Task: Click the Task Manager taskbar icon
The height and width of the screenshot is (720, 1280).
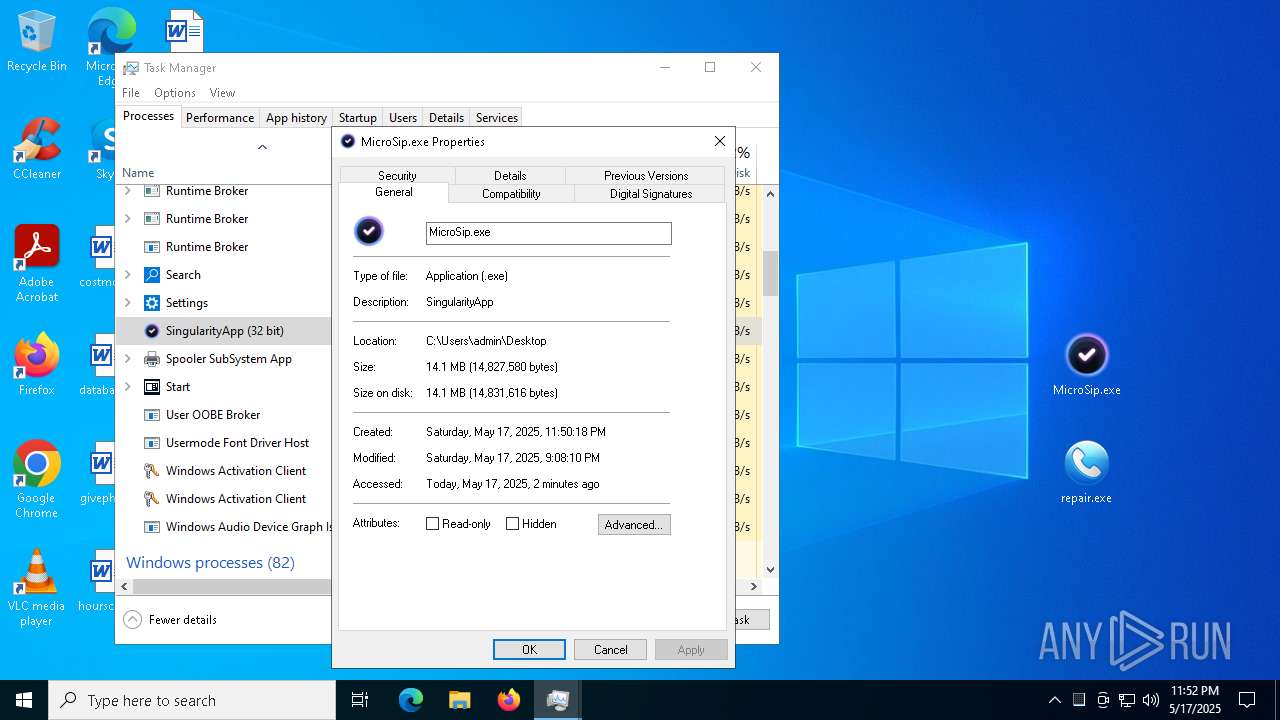Action: 558,700
